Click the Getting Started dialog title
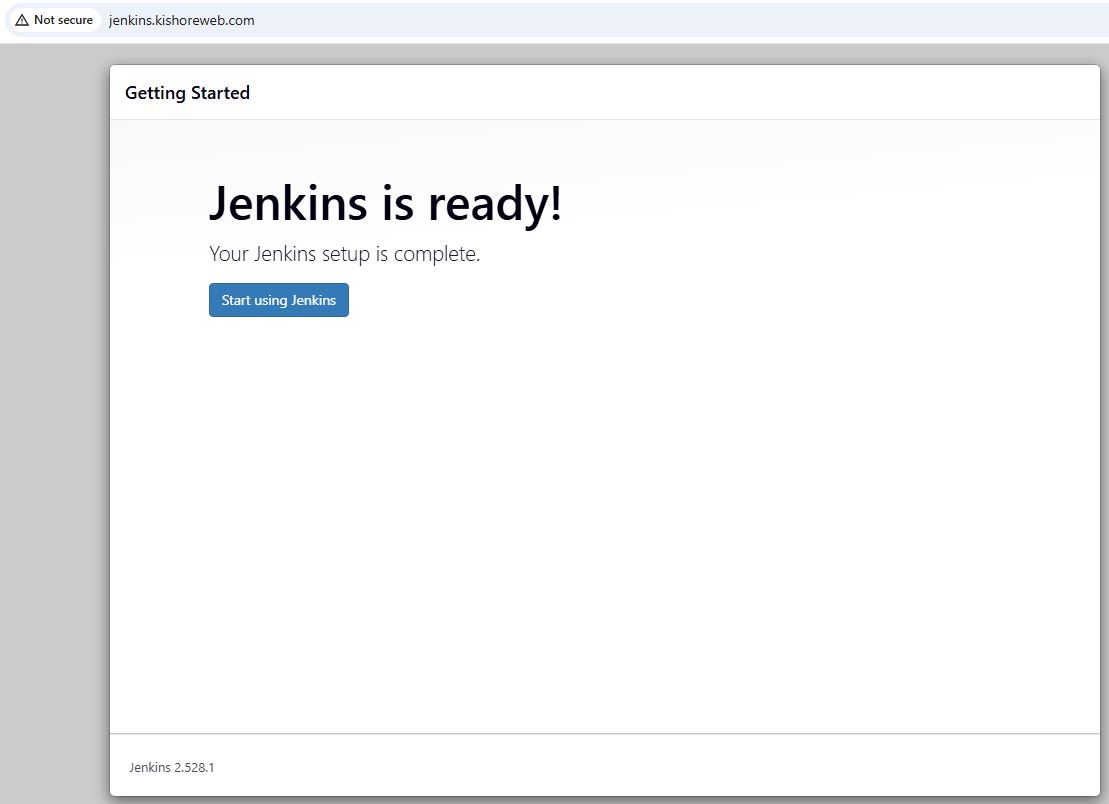 coord(187,93)
